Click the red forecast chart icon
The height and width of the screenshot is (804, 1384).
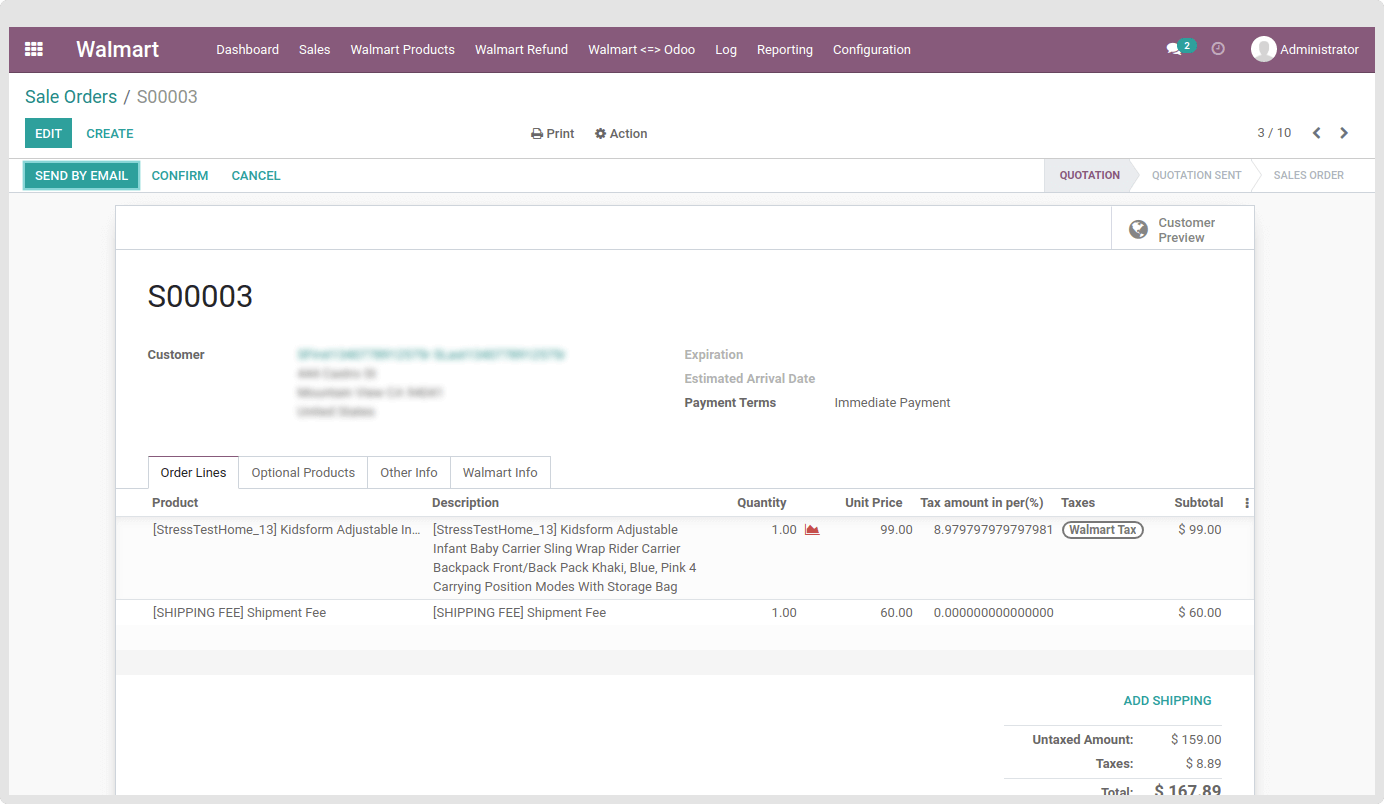[812, 530]
